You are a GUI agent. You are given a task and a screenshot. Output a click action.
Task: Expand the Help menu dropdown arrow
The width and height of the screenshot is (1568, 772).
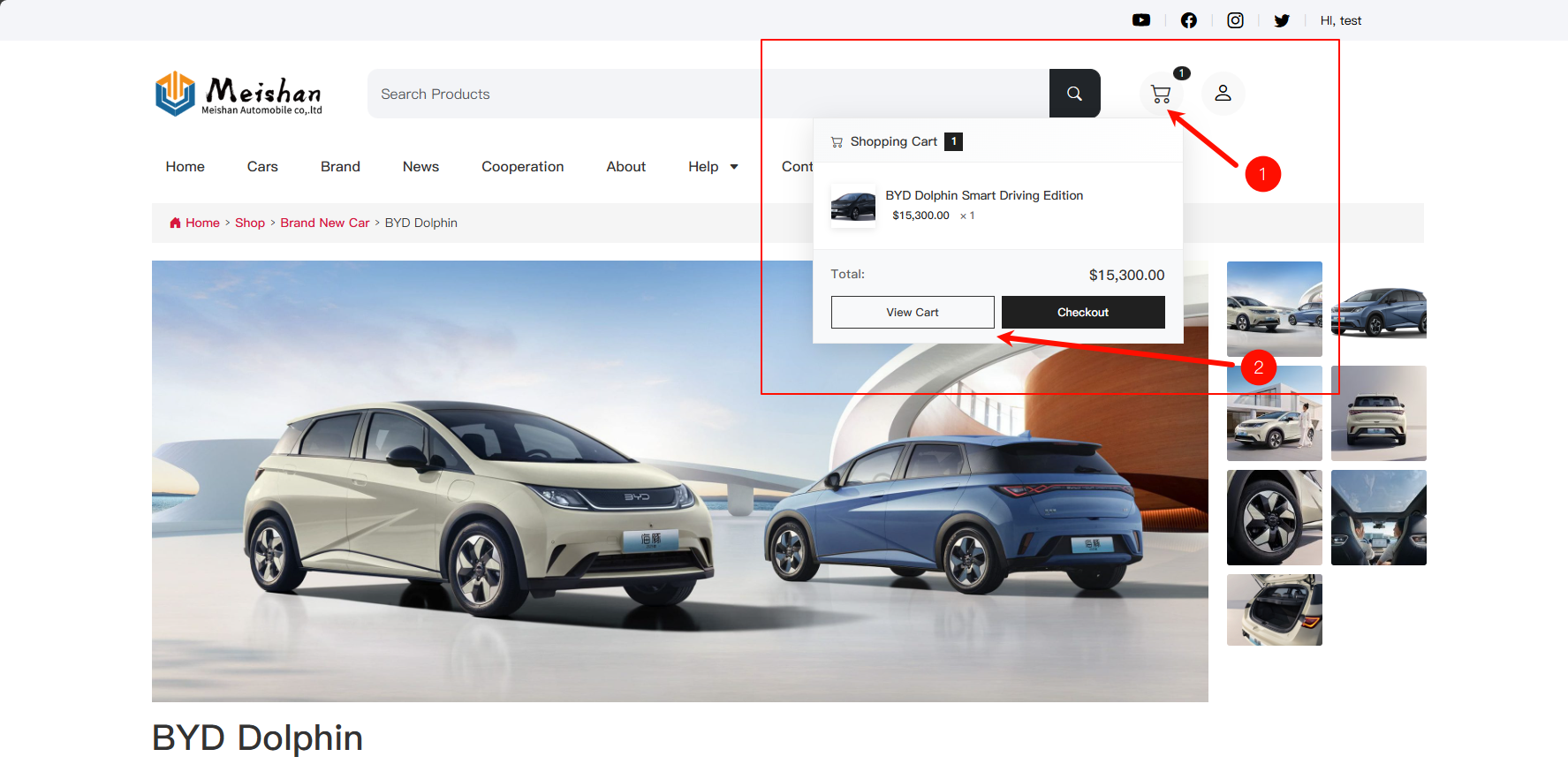[734, 167]
